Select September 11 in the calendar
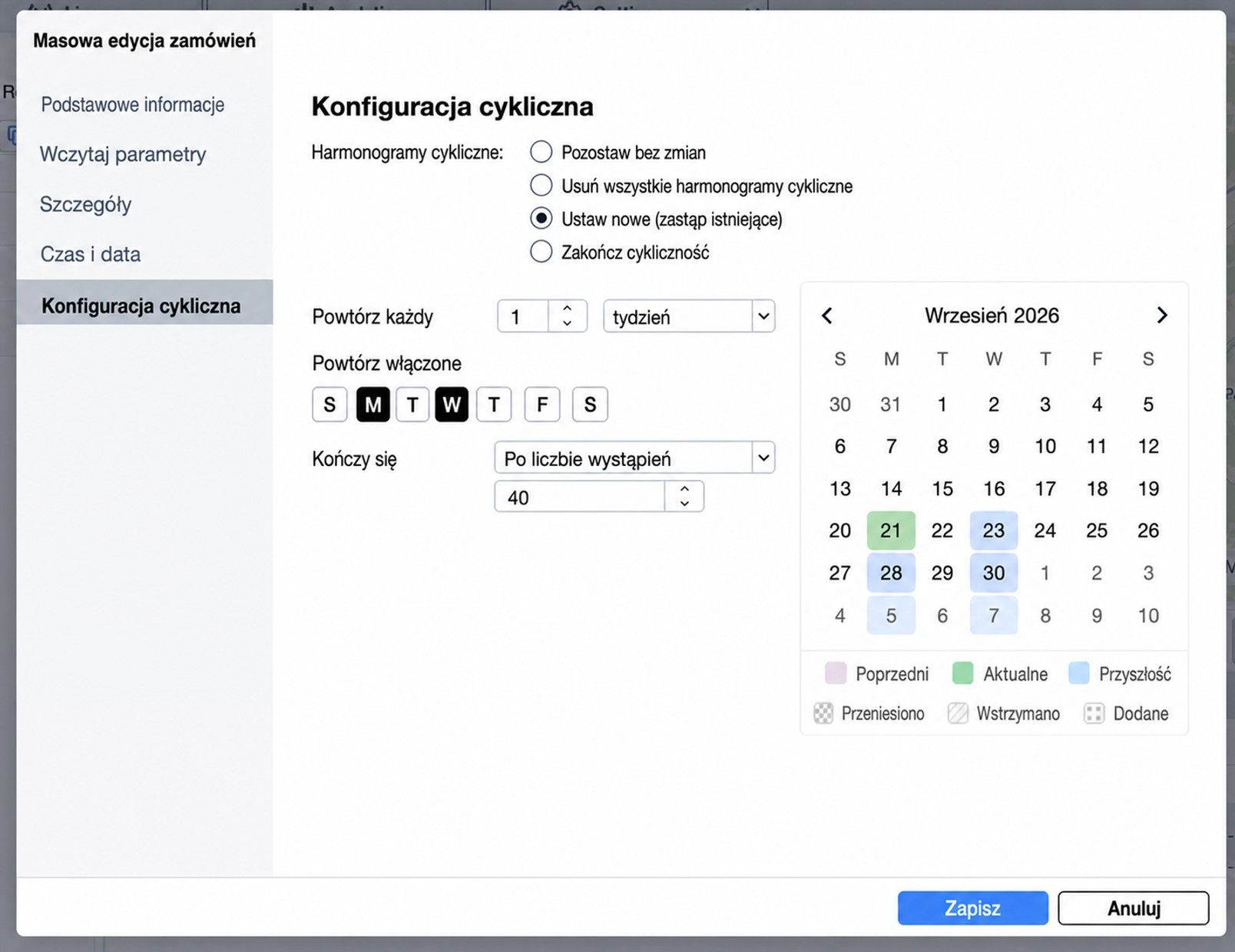This screenshot has width=1235, height=952. [1097, 446]
